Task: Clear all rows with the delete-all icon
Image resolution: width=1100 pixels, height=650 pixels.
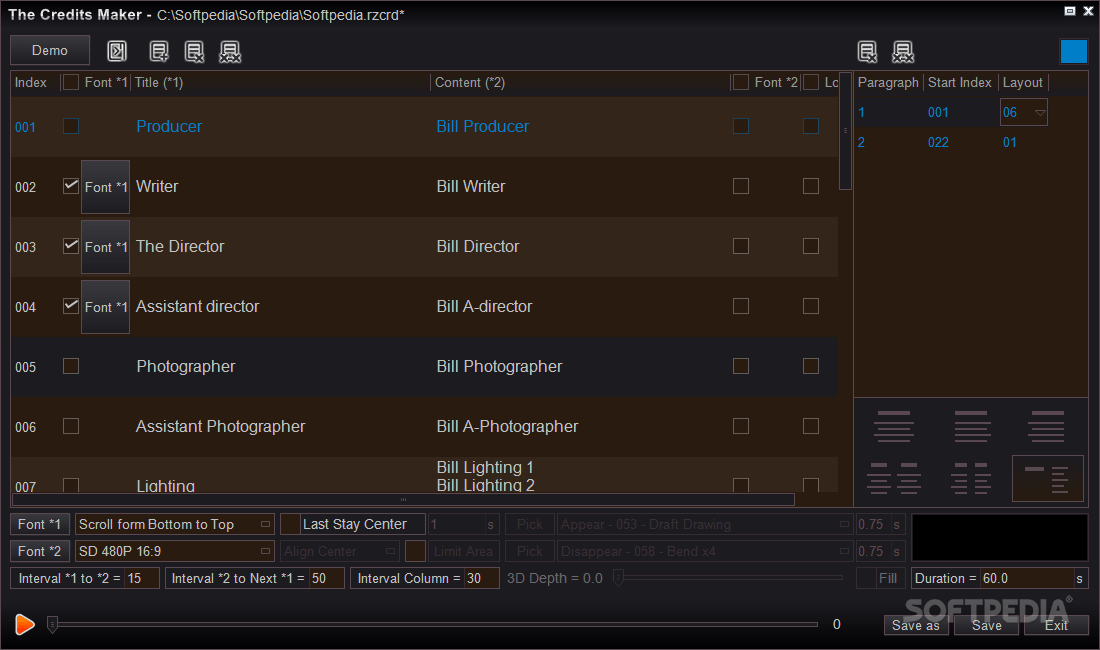Action: point(231,50)
